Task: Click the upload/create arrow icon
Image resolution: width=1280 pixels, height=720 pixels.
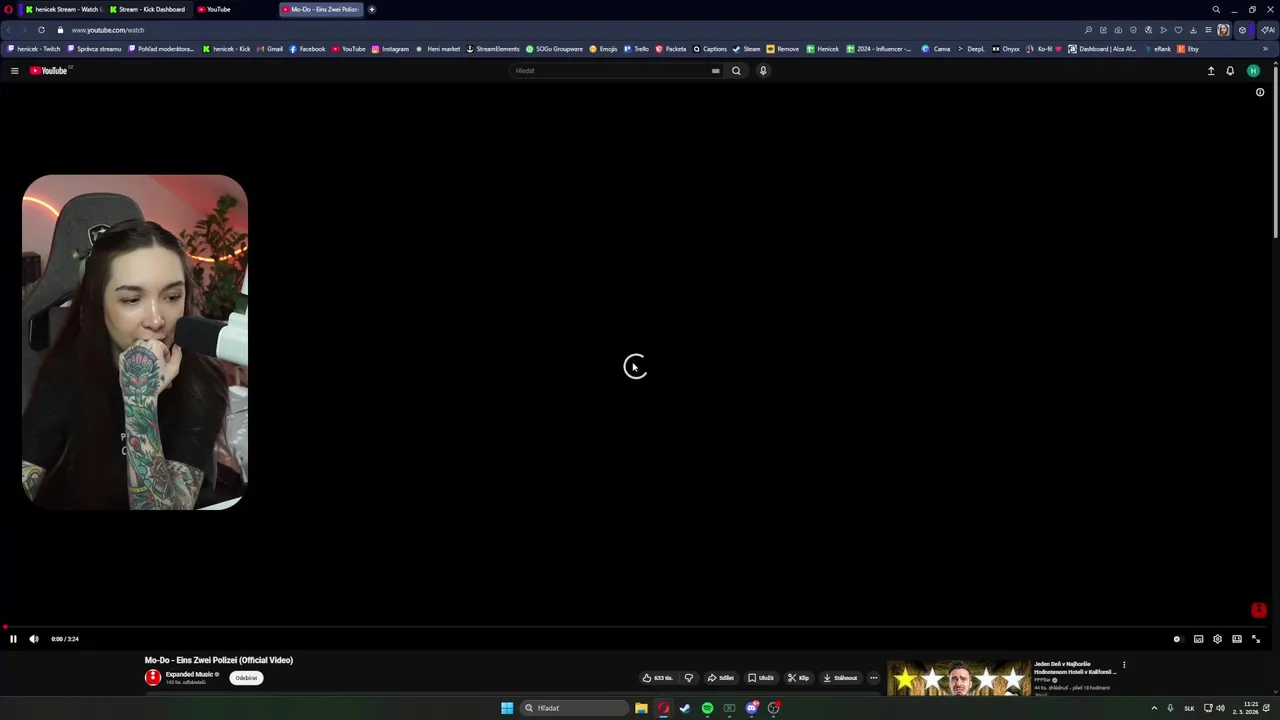Action: point(1211,71)
